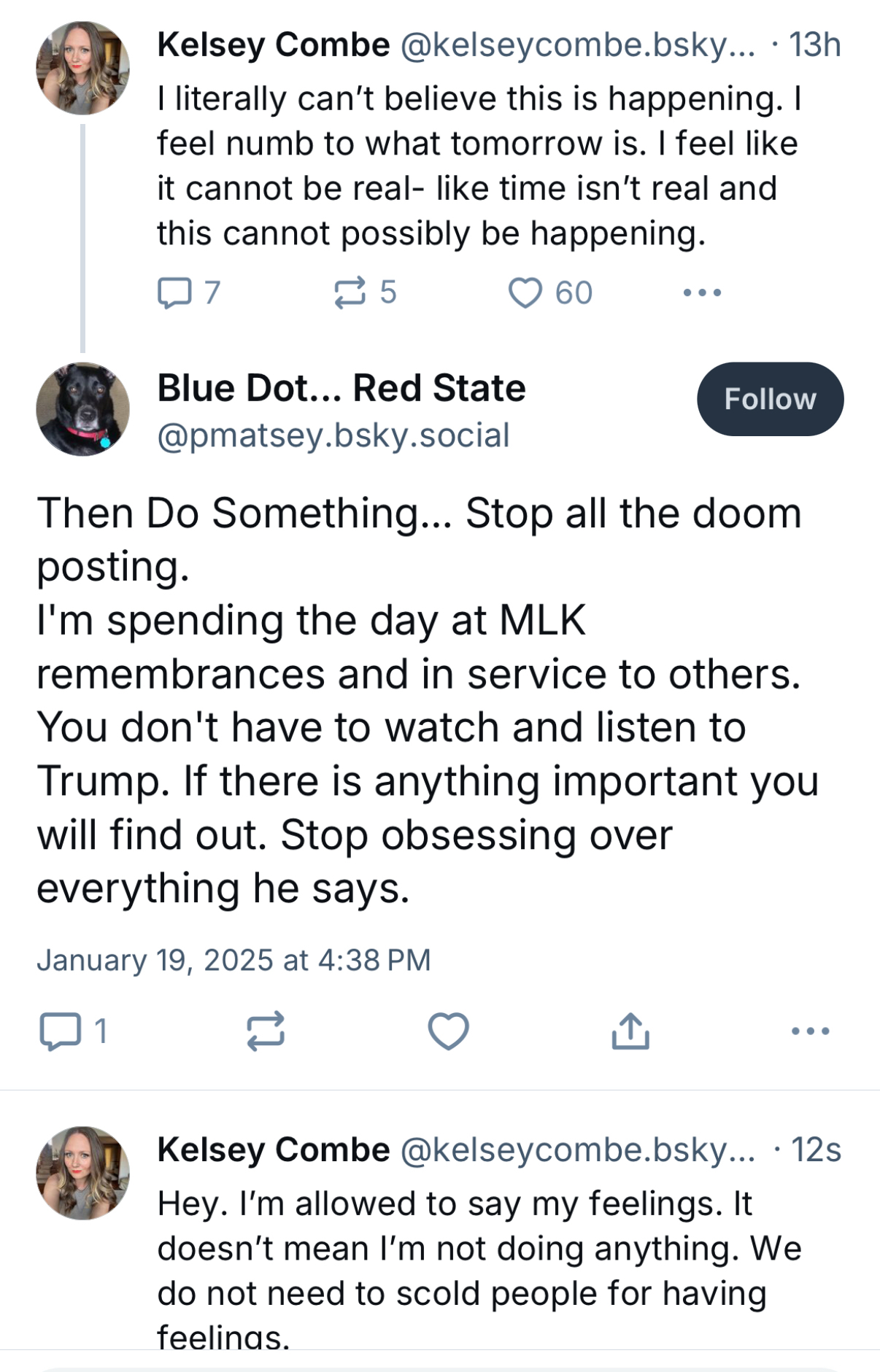
Task: Open Kelsey Combe's name on the bottom reply
Action: point(274,1150)
